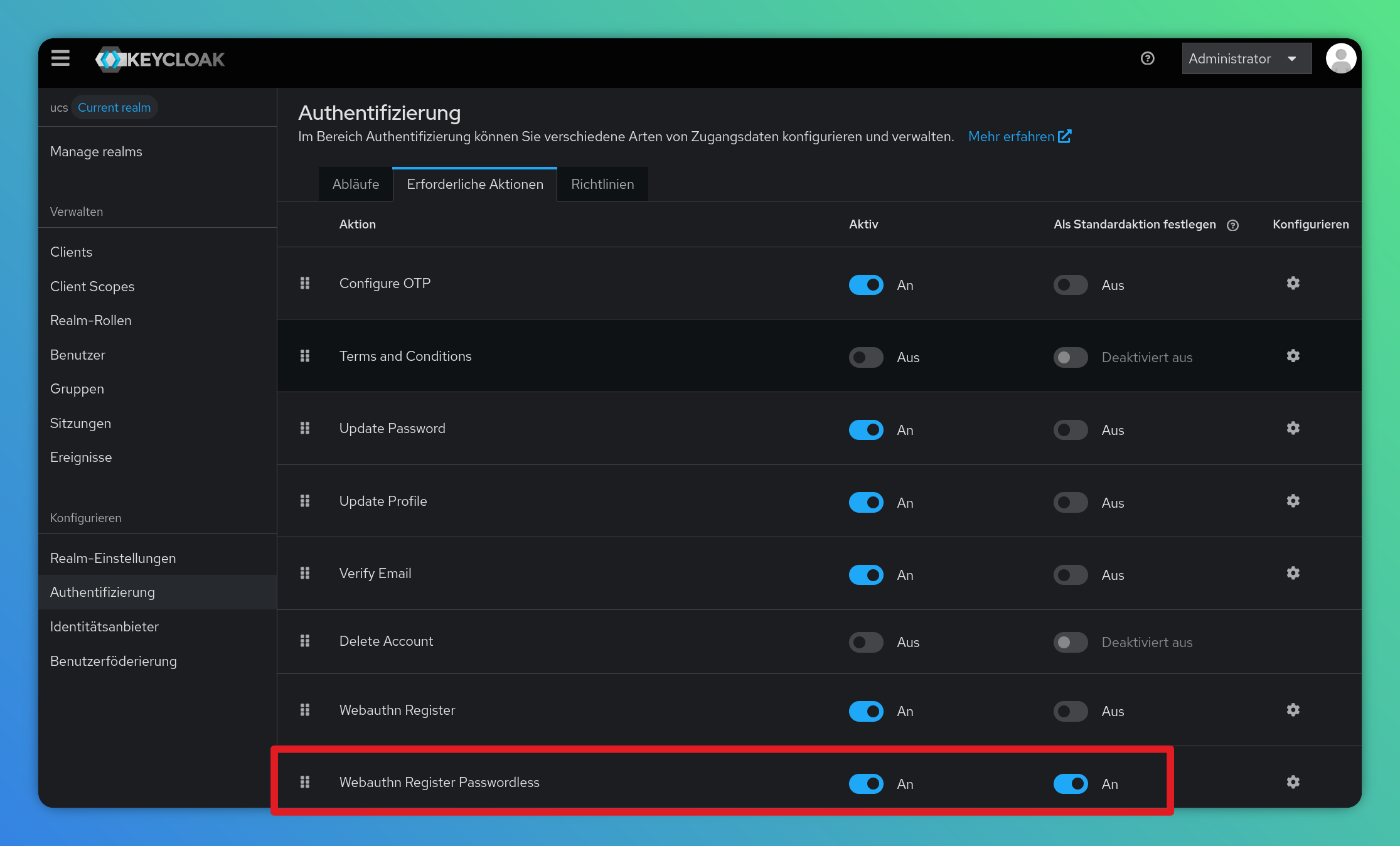
Task: Click the Keycloak logo
Action: [161, 59]
